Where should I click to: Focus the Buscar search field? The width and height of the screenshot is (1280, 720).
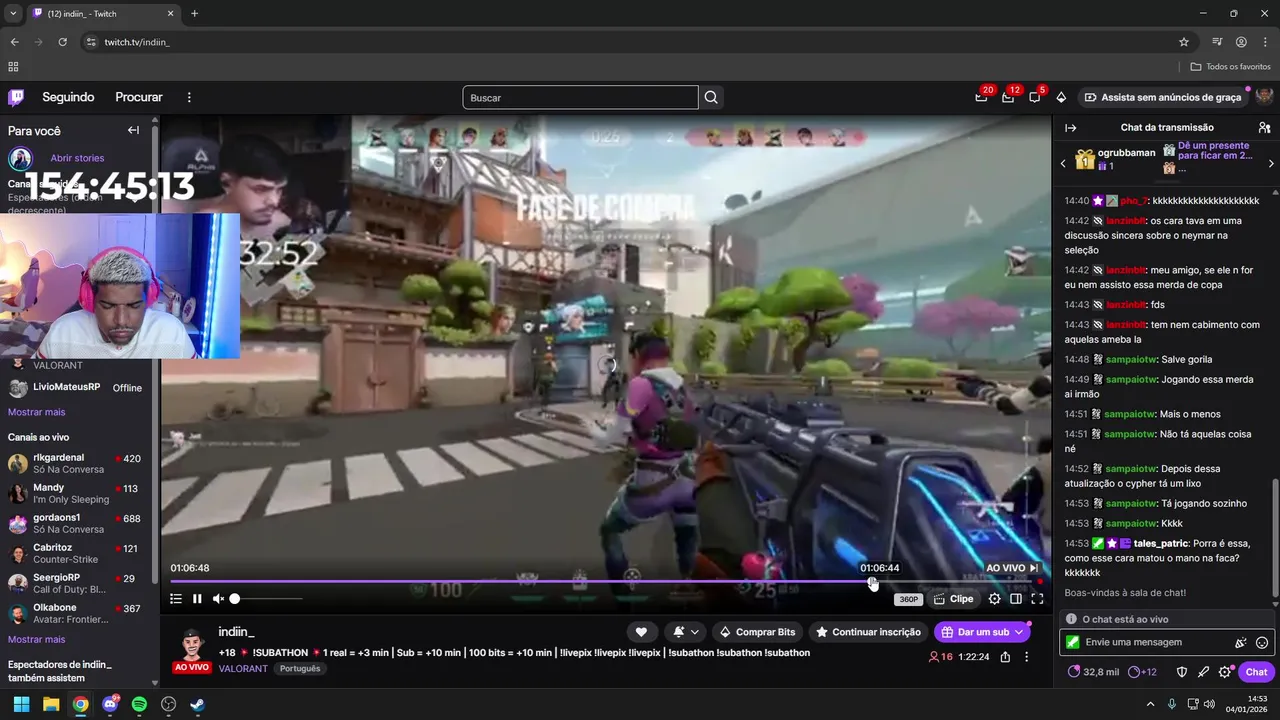click(x=580, y=97)
